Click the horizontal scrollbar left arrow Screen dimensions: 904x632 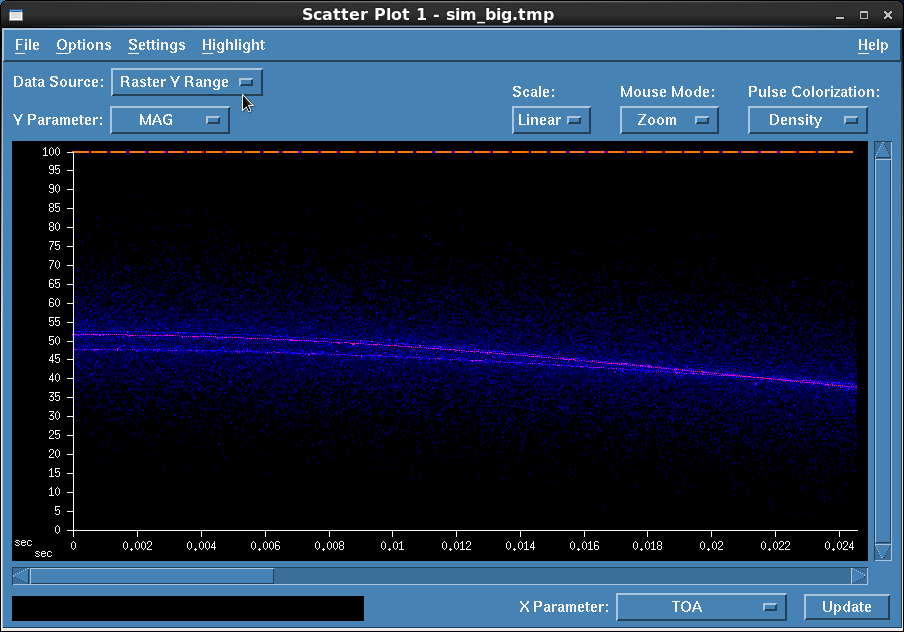click(x=21, y=576)
